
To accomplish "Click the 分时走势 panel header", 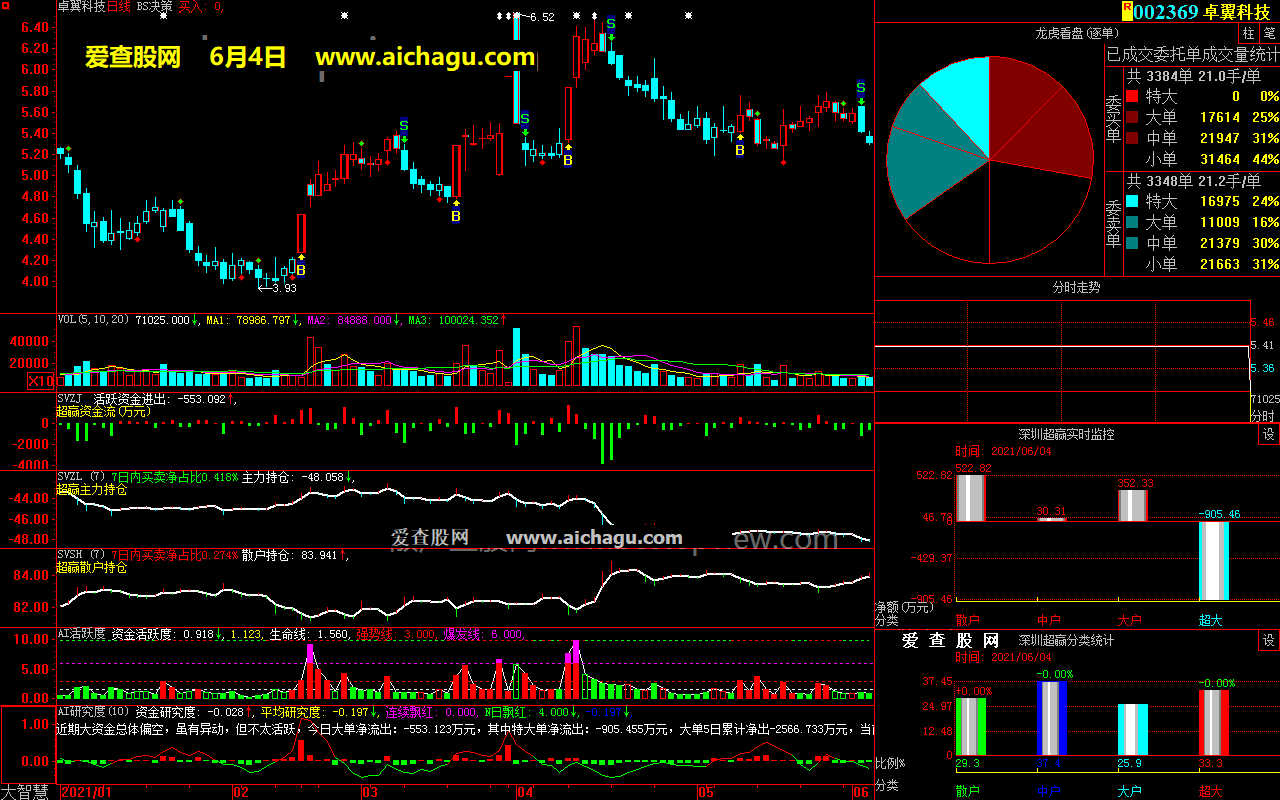I will coord(1076,287).
